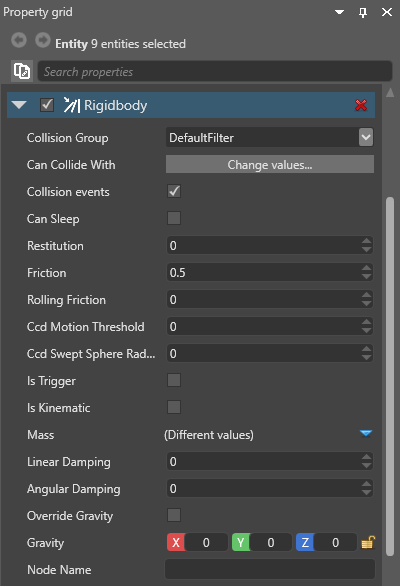
Task: Decrease Friction with the down arrow
Action: pos(367,277)
